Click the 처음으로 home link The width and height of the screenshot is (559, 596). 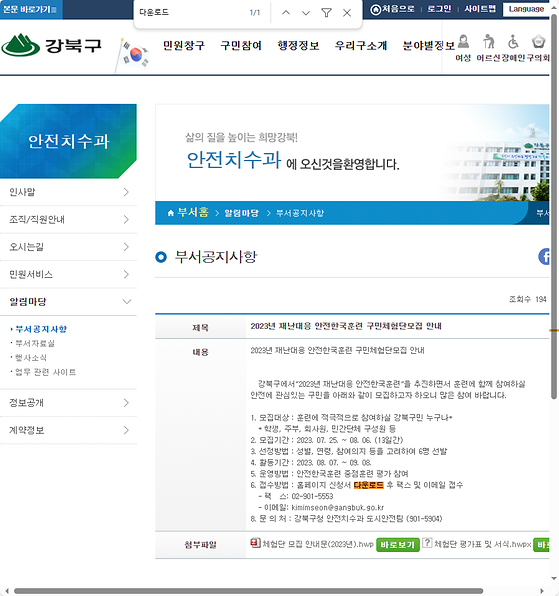click(x=393, y=9)
